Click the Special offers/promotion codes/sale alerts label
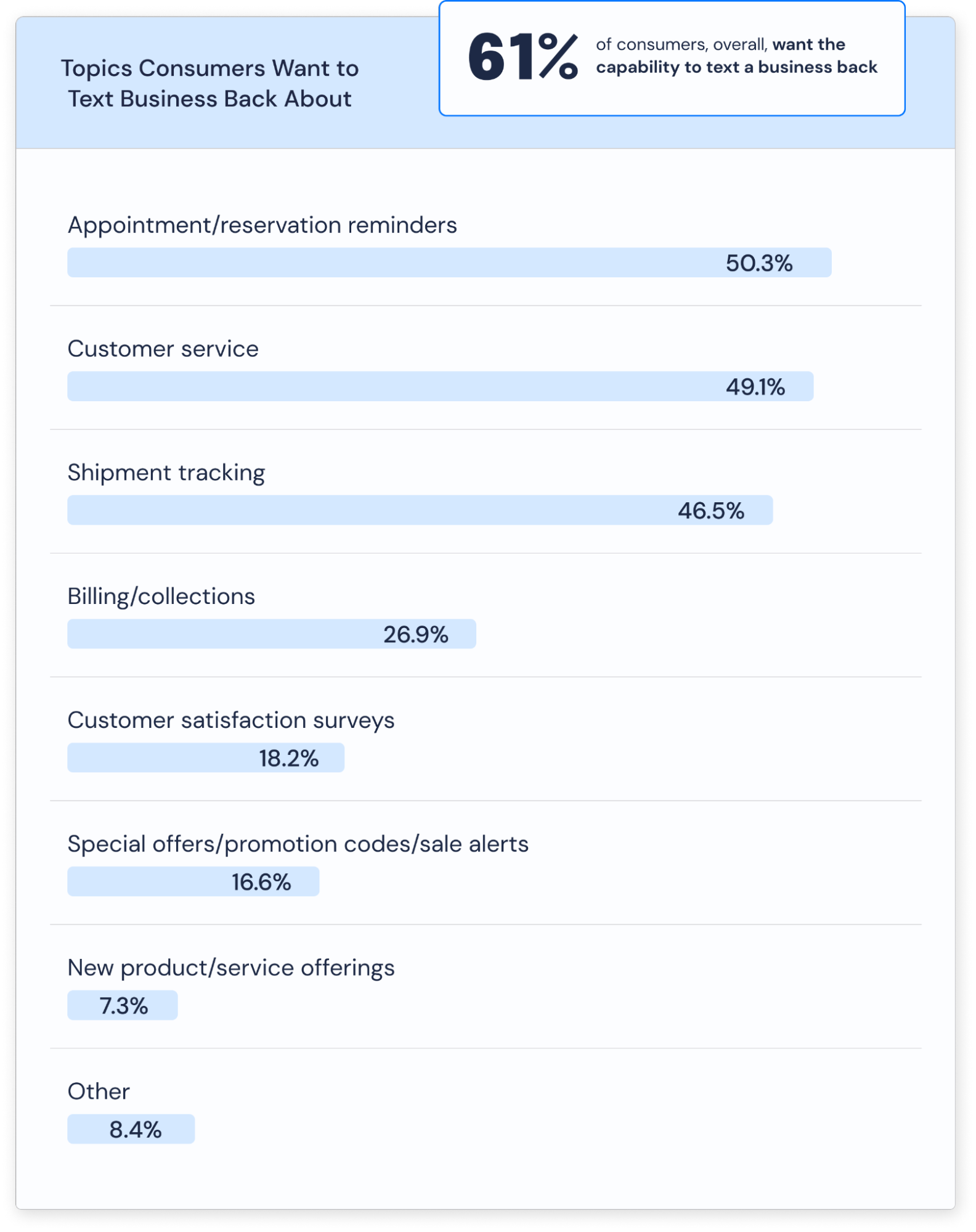This screenshot has height=1232, width=976. coord(298,844)
